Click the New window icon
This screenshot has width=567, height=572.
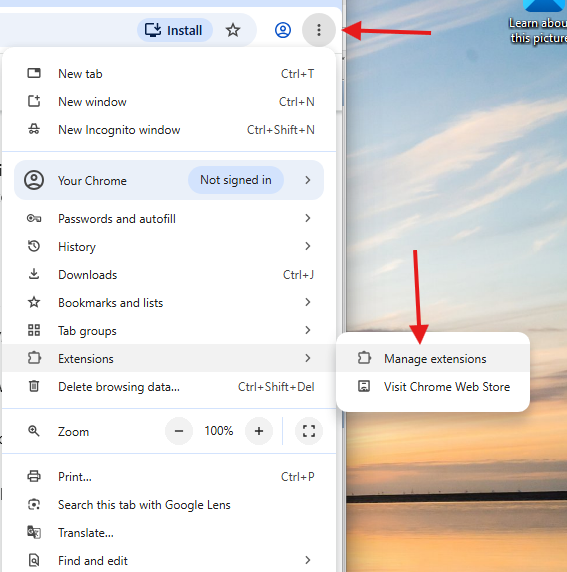(34, 101)
